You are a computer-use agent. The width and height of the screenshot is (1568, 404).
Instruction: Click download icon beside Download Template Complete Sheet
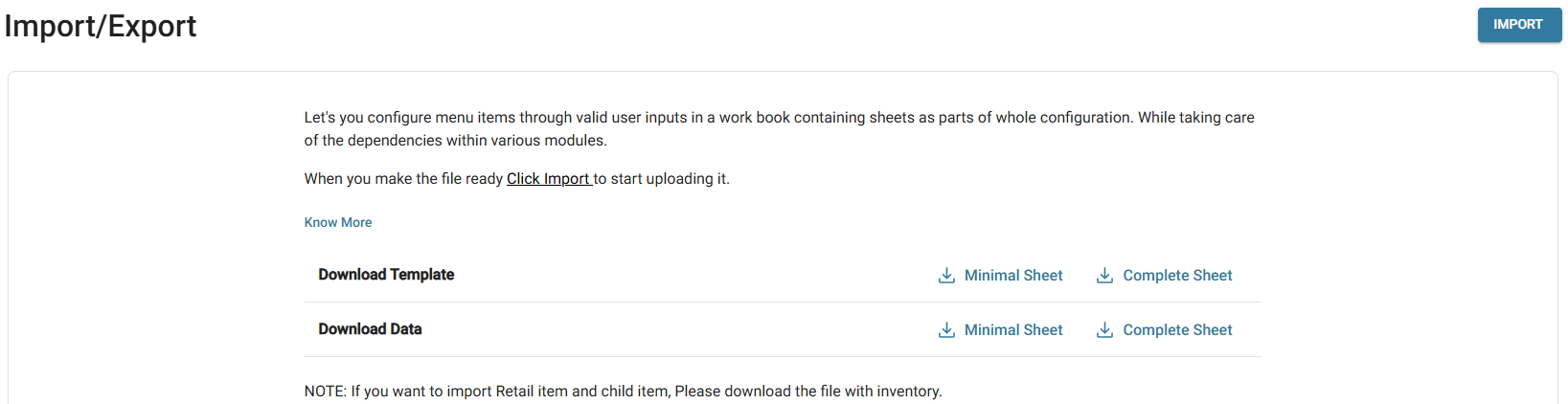[1104, 276]
